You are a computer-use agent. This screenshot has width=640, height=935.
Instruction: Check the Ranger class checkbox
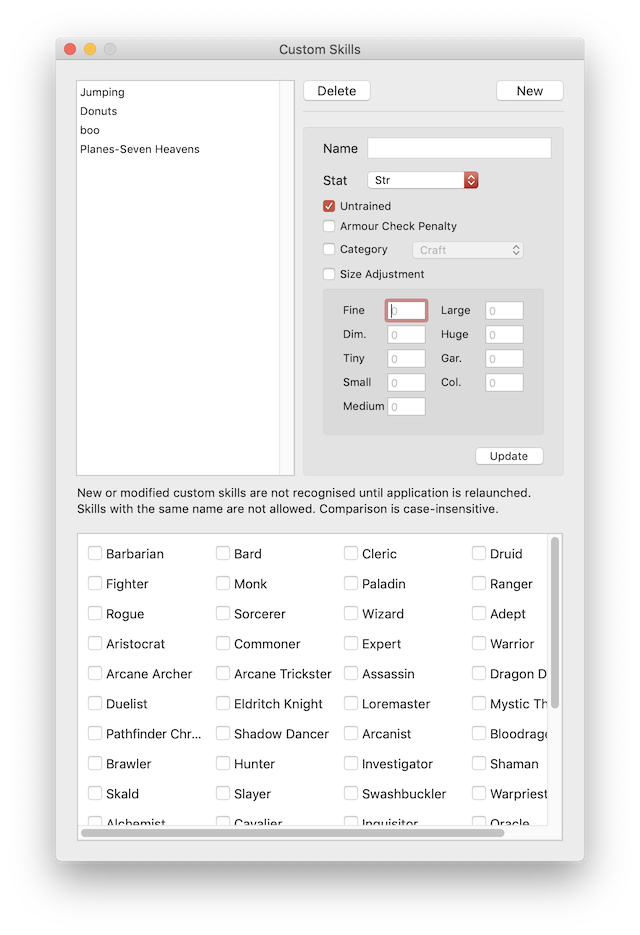tap(478, 583)
